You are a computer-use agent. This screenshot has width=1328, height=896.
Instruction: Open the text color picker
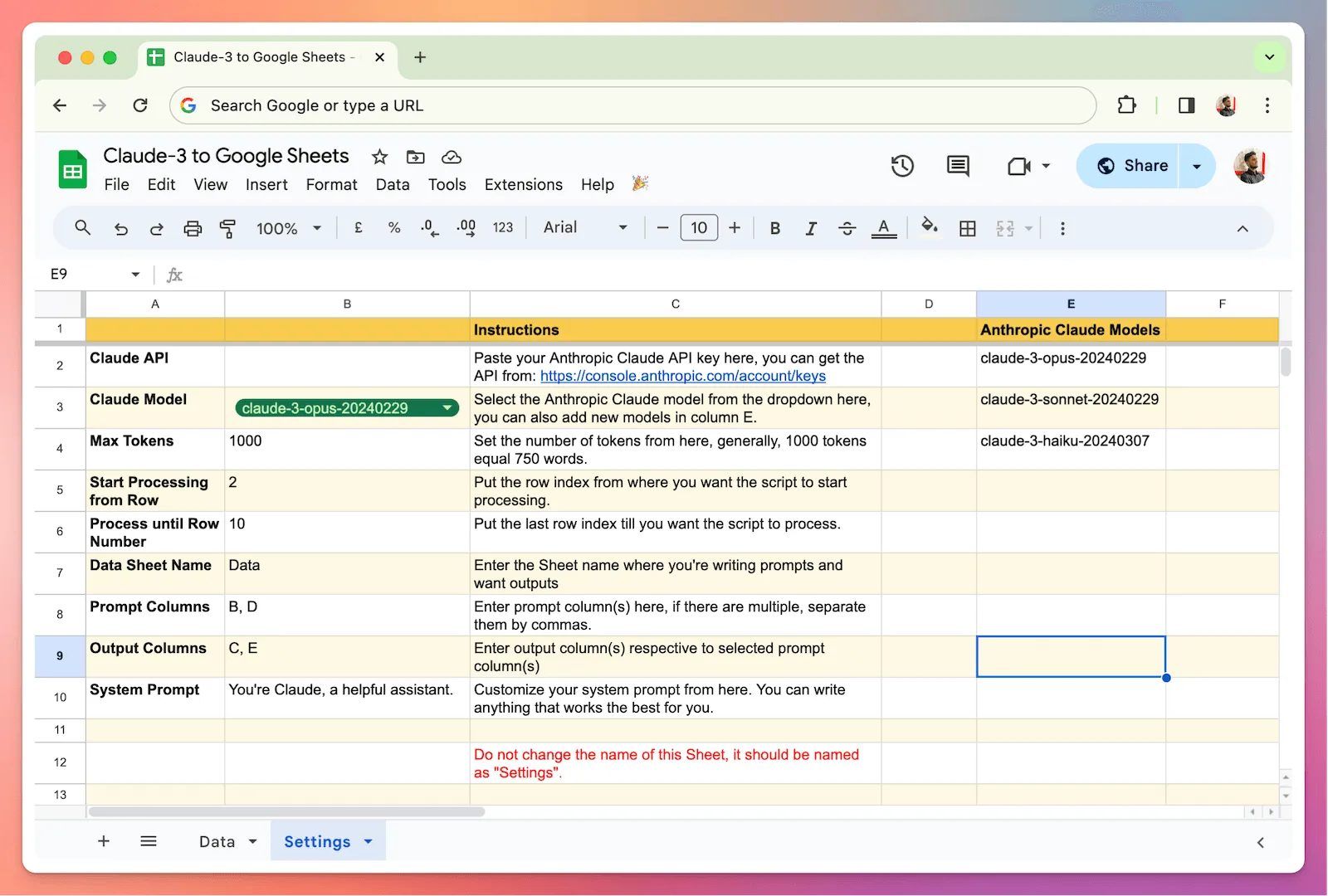coord(884,228)
